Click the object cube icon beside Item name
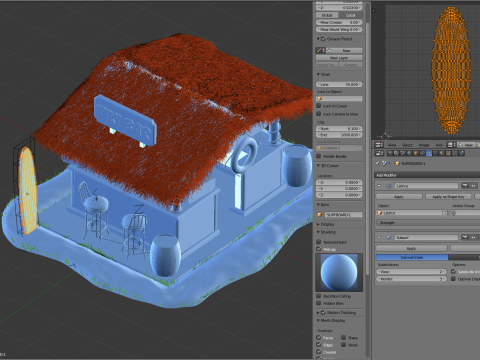This screenshot has width=480, height=360. pyautogui.click(x=320, y=215)
